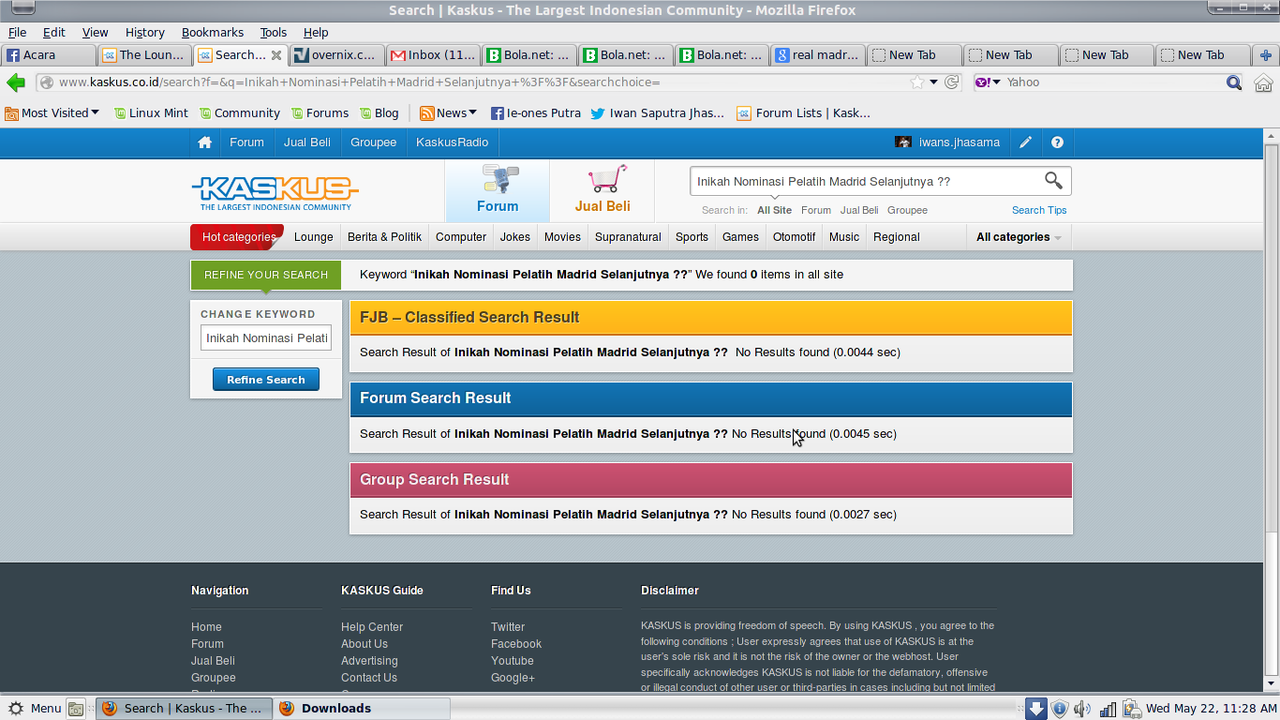Switch to the Acara Facebook tab
Viewport: 1280px width, 720px height.
(x=48, y=55)
